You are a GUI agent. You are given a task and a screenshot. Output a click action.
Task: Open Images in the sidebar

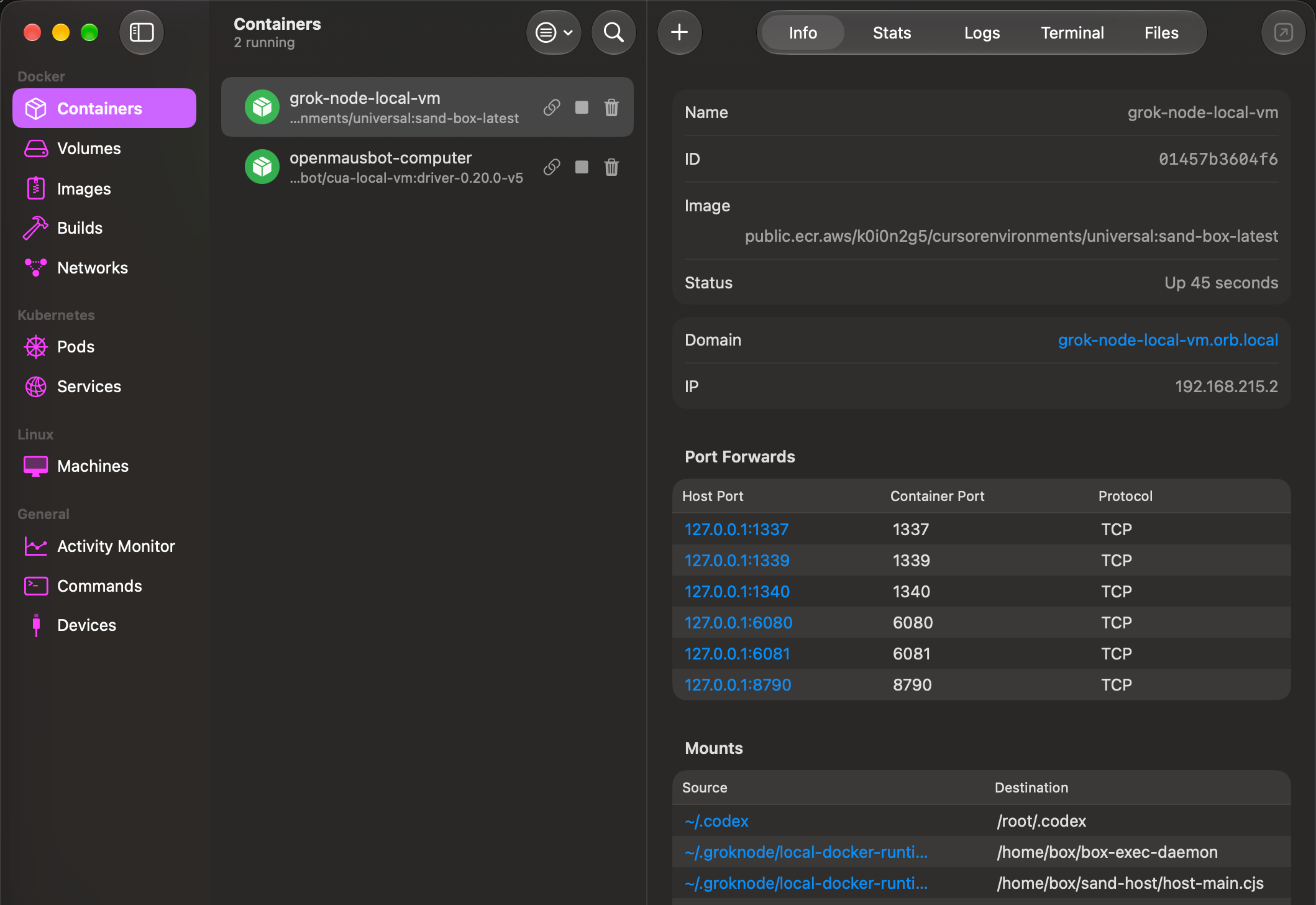coord(104,188)
